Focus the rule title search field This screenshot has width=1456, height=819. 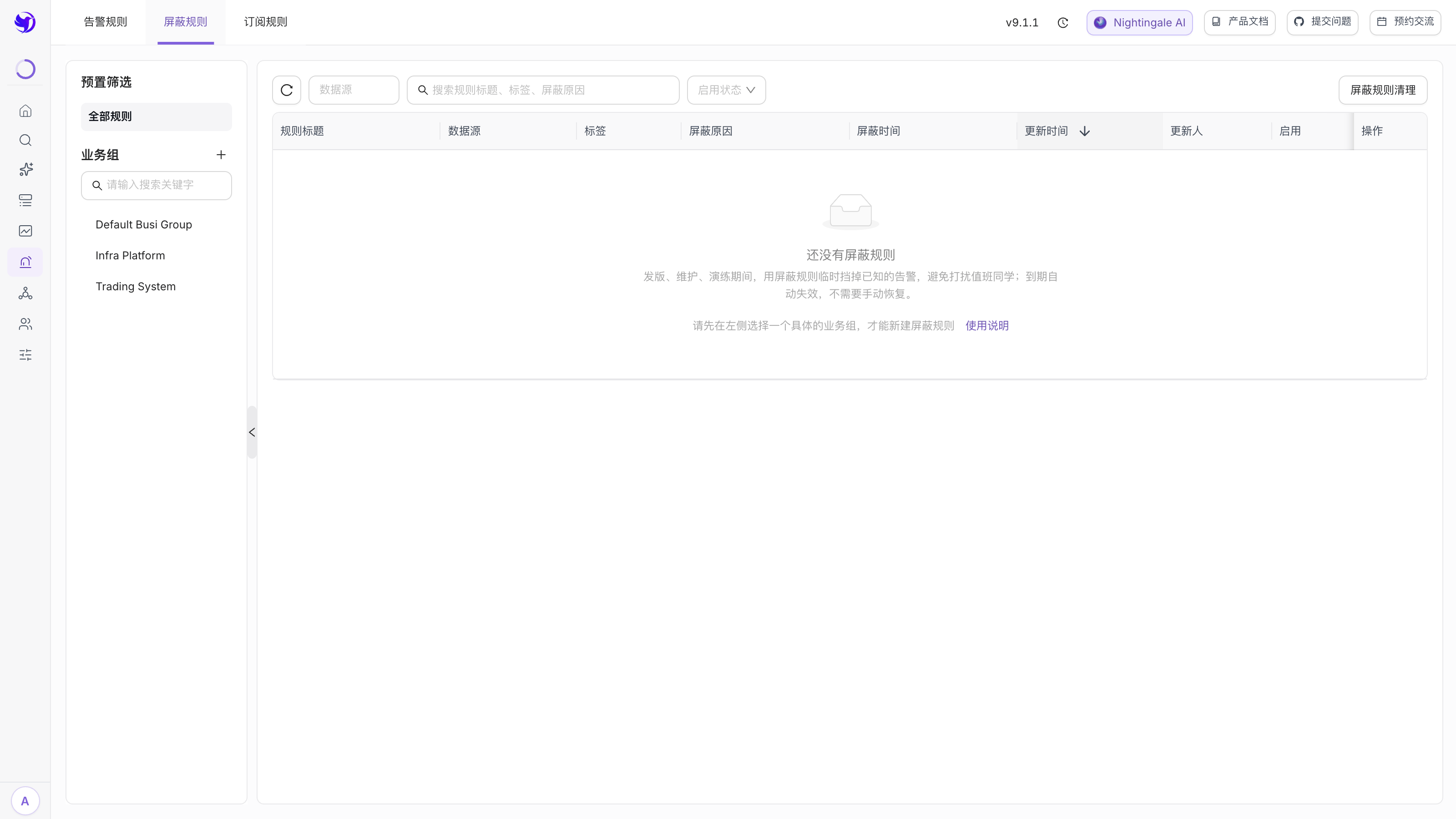[543, 90]
